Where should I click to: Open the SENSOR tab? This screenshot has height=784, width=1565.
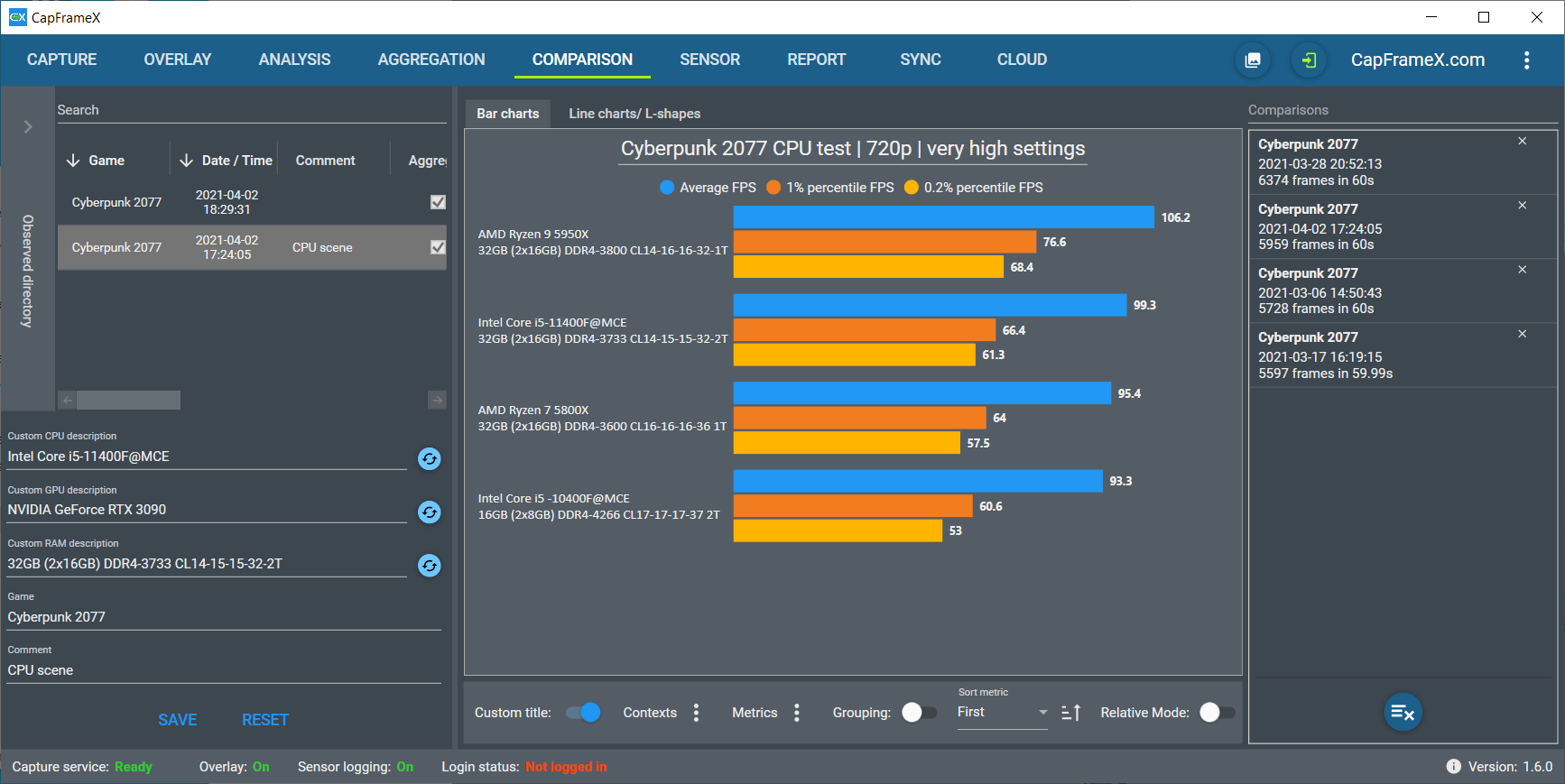[x=709, y=60]
